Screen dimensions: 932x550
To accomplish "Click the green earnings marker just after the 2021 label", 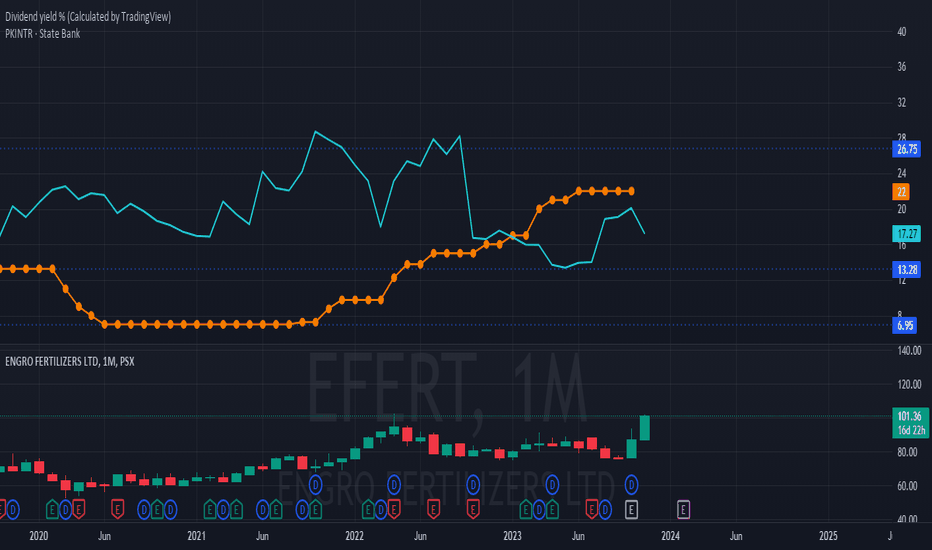I will point(210,510).
